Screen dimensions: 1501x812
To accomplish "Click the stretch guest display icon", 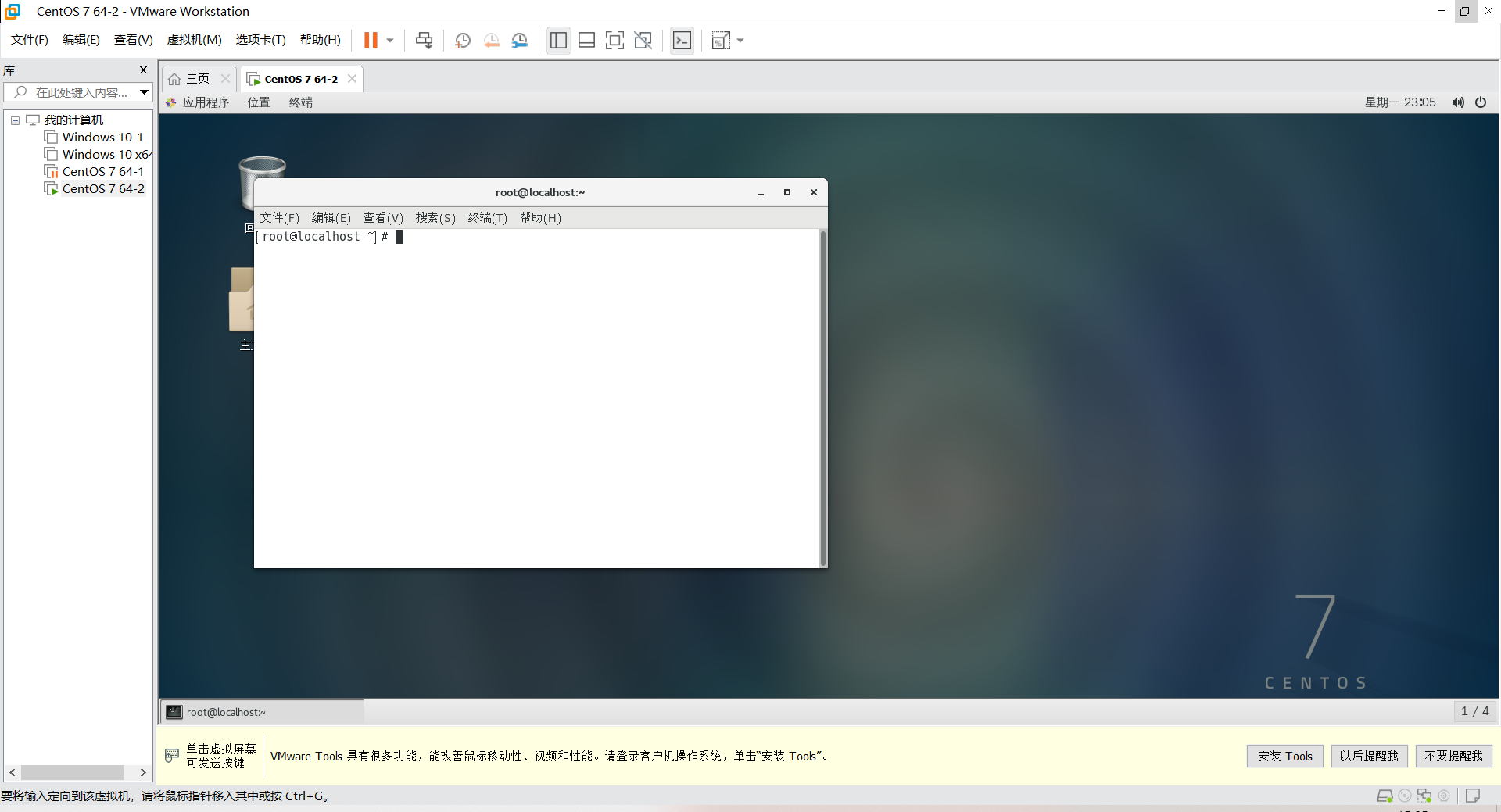I will tap(720, 40).
